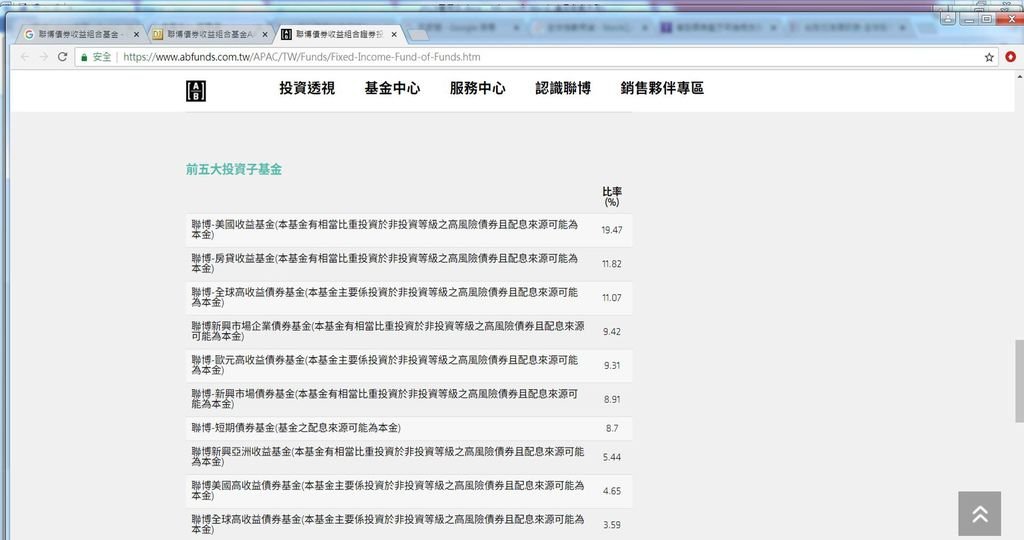Viewport: 1024px width, 540px height.
Task: Click the 9.42 ratio value
Action: [612, 332]
